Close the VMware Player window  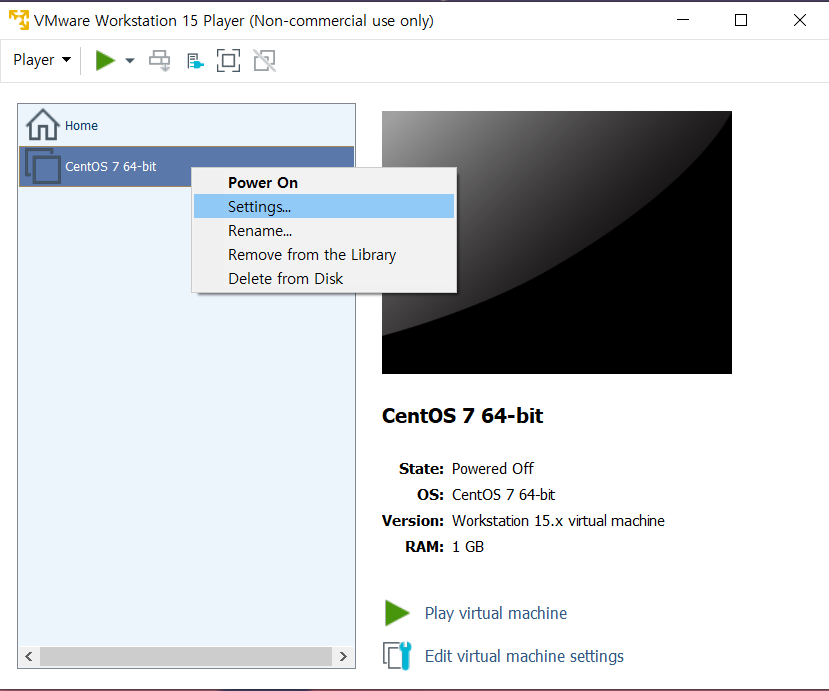pos(800,20)
